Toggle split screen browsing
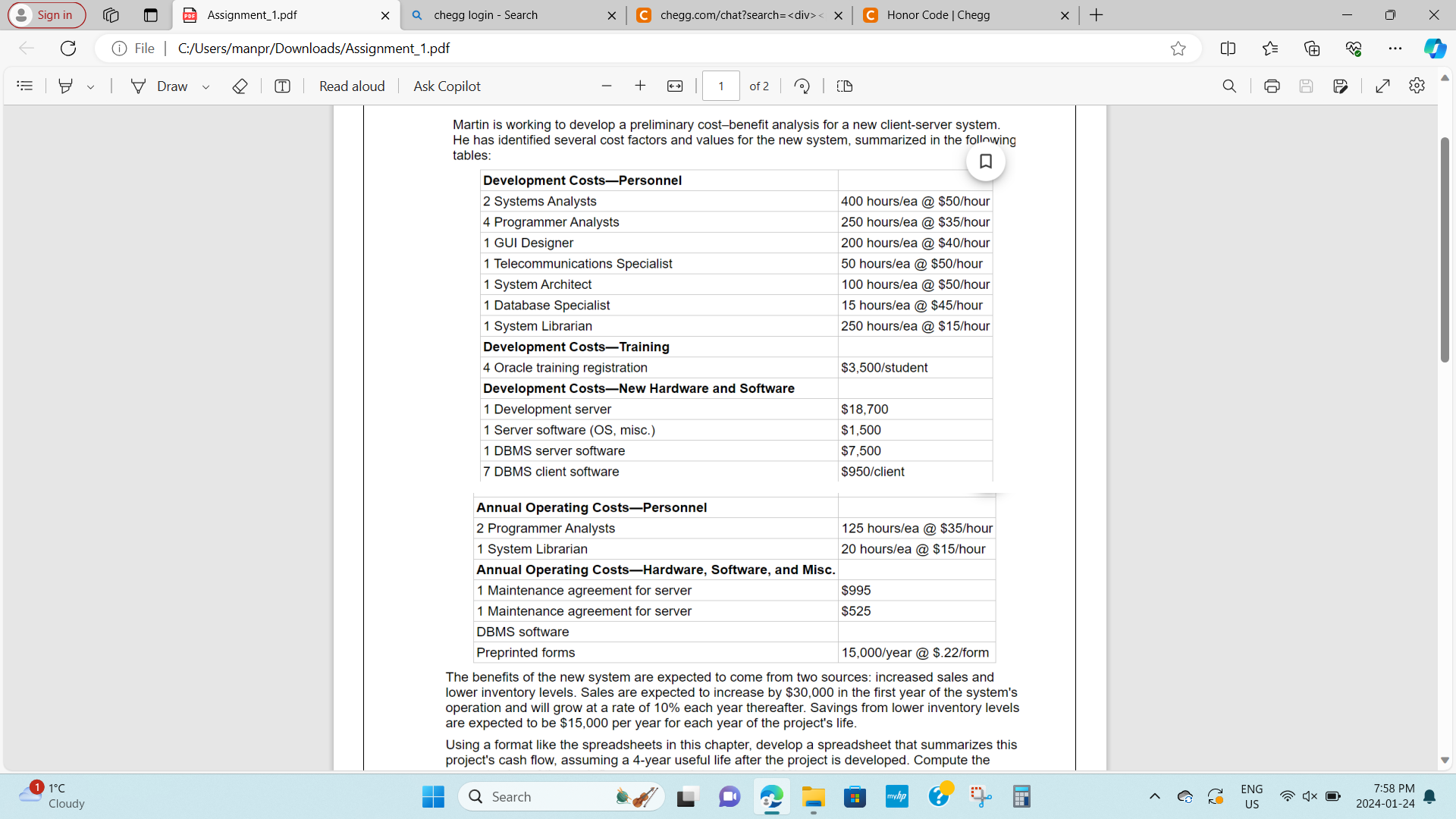 1228,48
